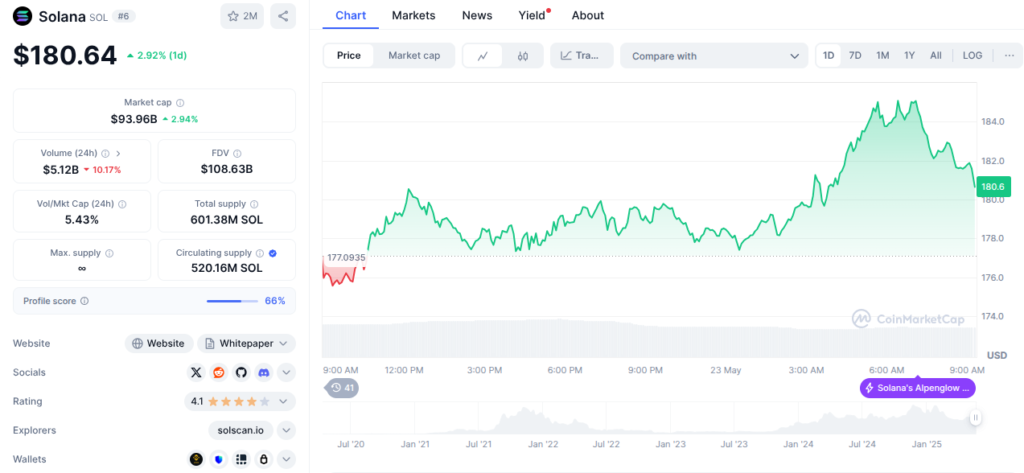Open Solana's Discord social link
This screenshot has height=473, width=1024.
click(264, 372)
